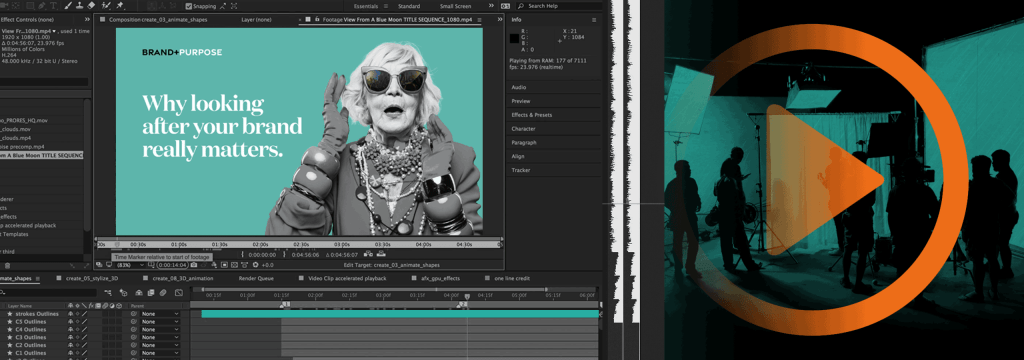Viewport: 1024px width, 360px height.
Task: Click the lock icon on Footage tab
Action: click(x=317, y=19)
